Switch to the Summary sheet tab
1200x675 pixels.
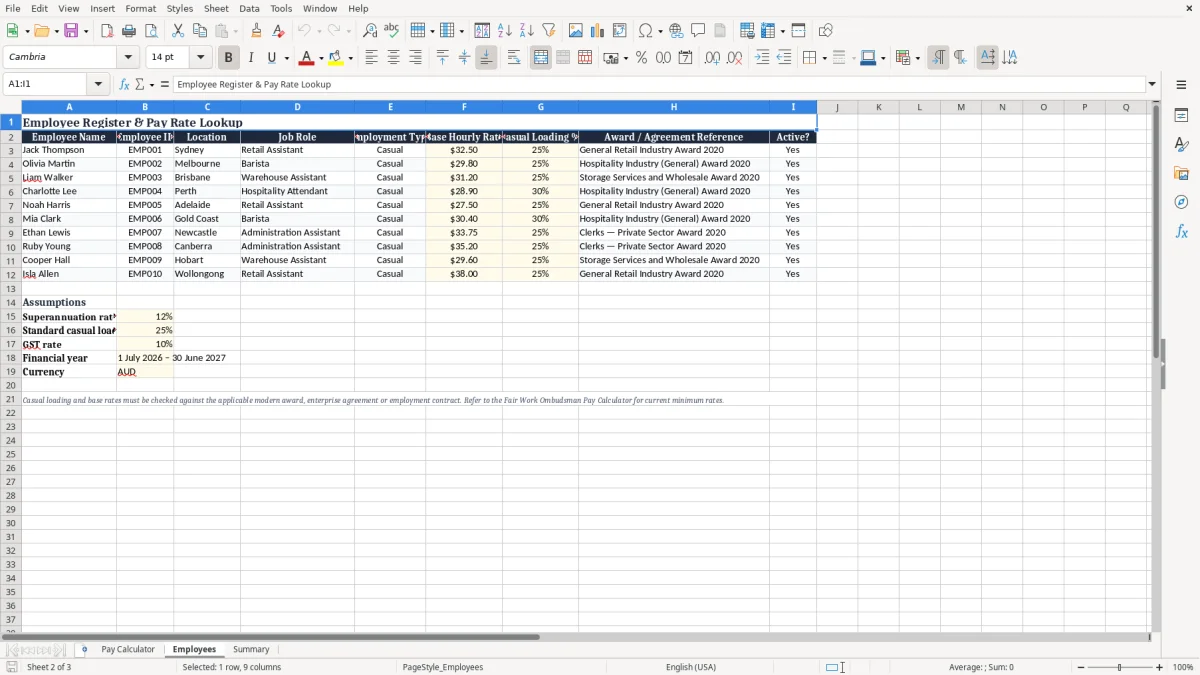pyautogui.click(x=251, y=649)
